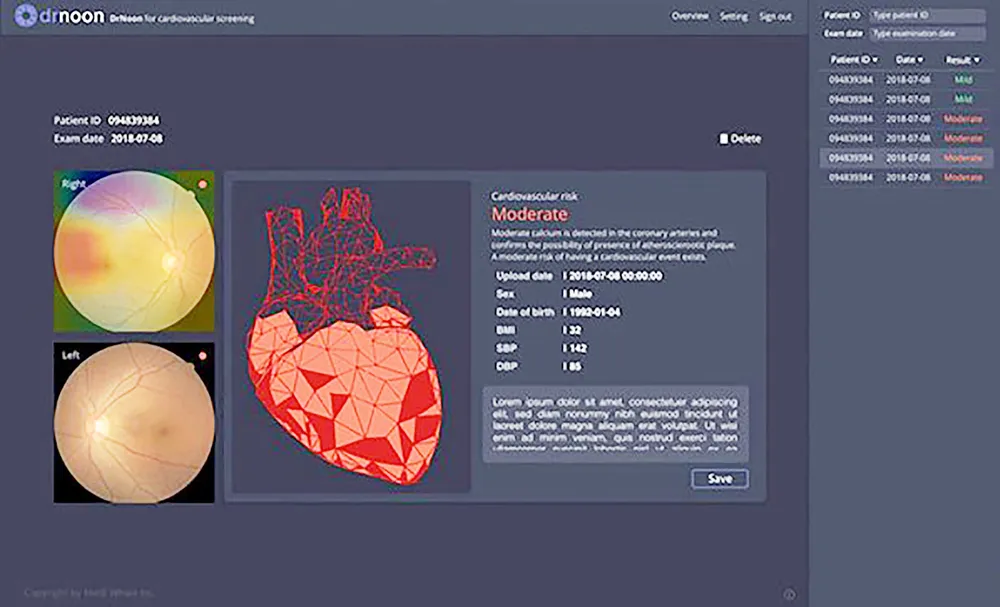1000x607 pixels.
Task: Open the Right fundus image thumbnail
Action: pyautogui.click(x=133, y=250)
